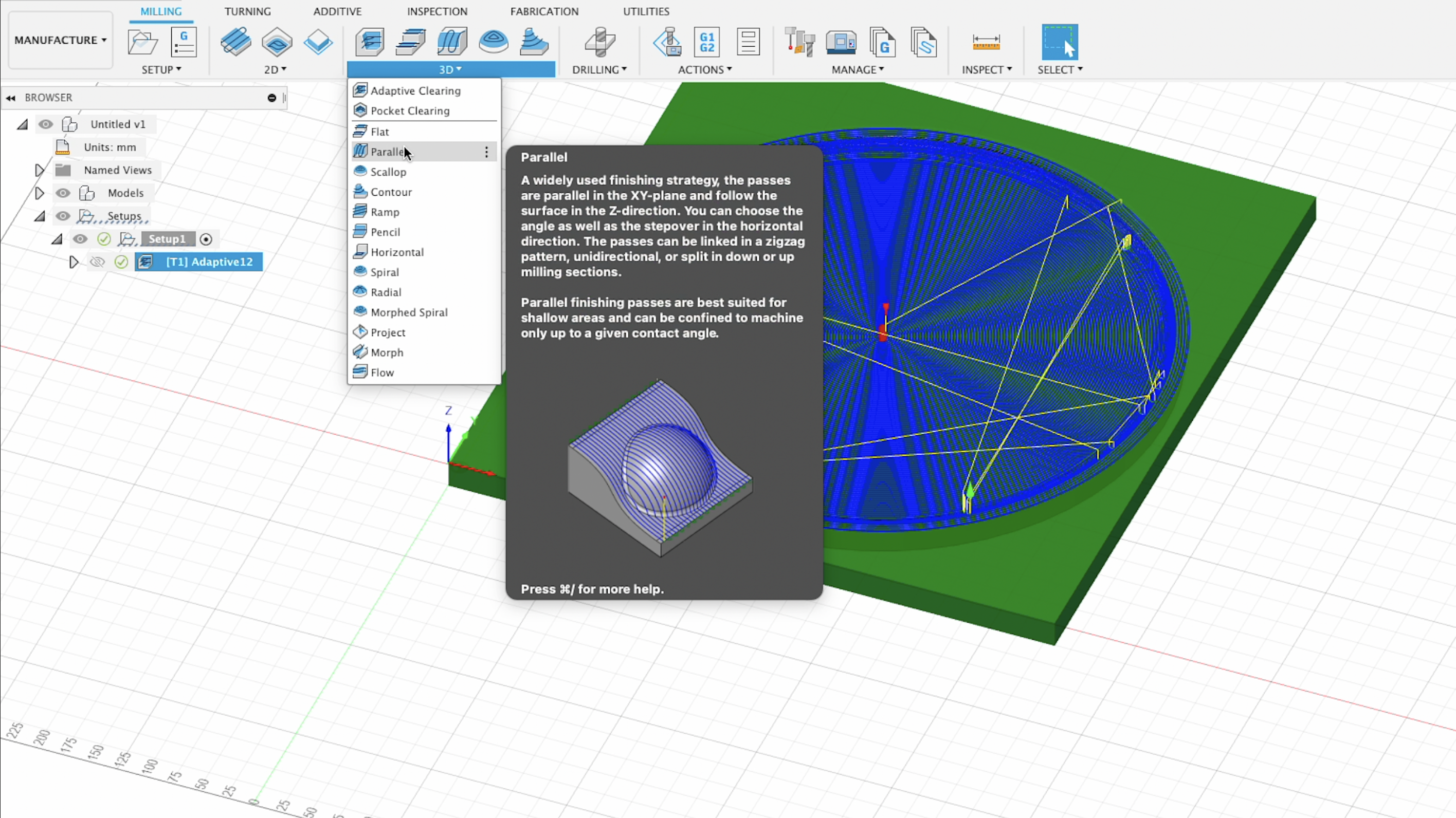The image size is (1456, 818).
Task: Click the New Setup folder icon
Action: (142, 42)
